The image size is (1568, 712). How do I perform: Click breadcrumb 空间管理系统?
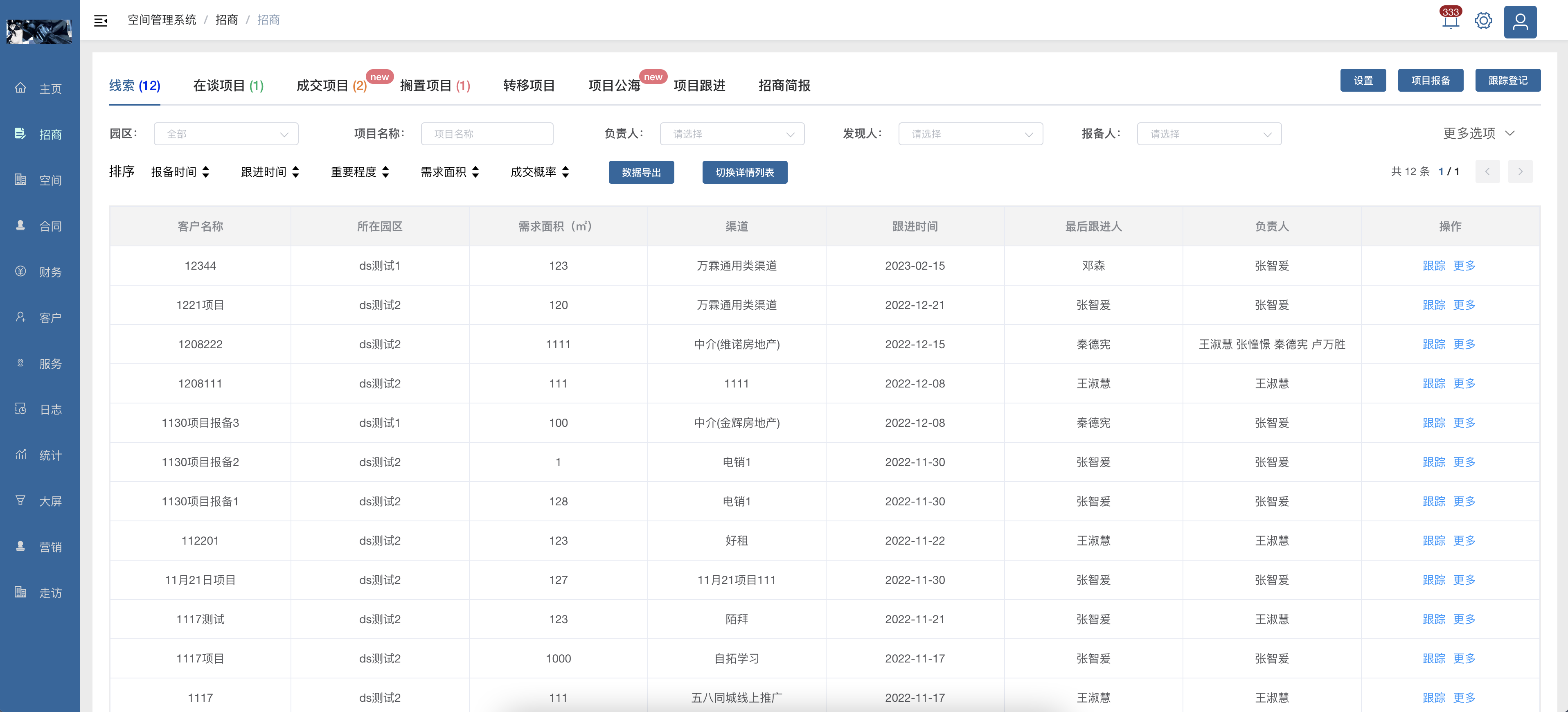pyautogui.click(x=162, y=20)
